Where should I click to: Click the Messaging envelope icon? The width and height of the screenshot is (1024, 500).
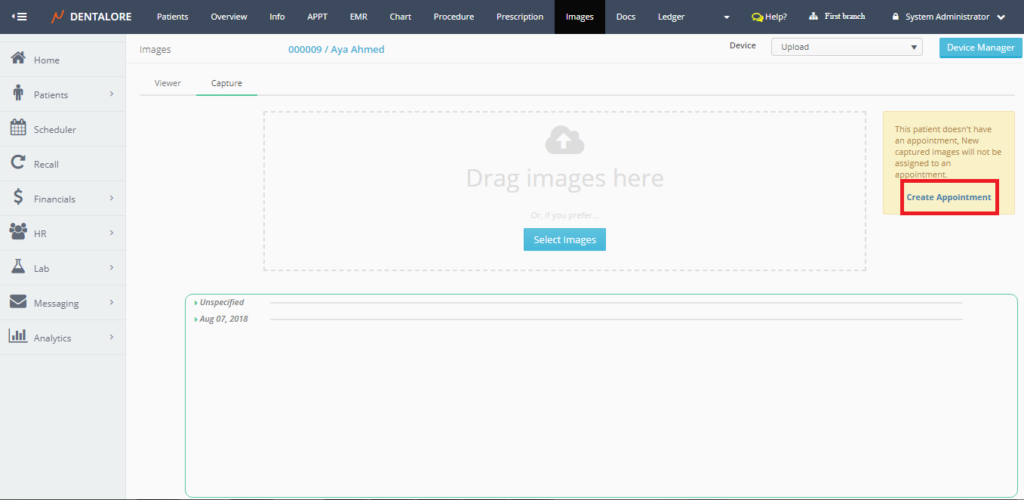[18, 302]
